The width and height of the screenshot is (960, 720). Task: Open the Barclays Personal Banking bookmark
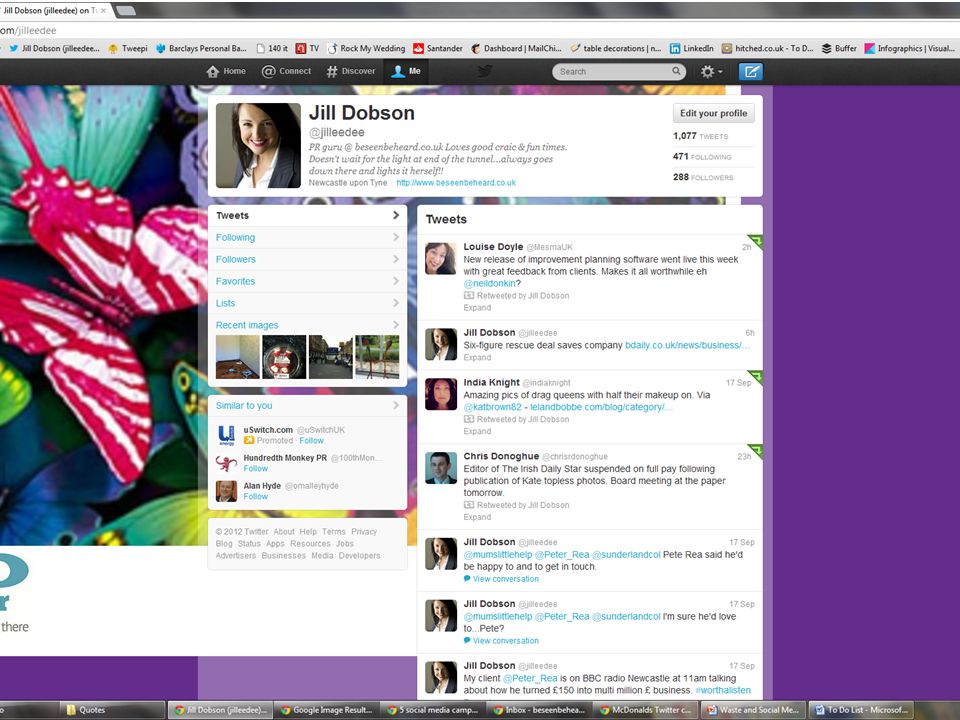tap(201, 48)
